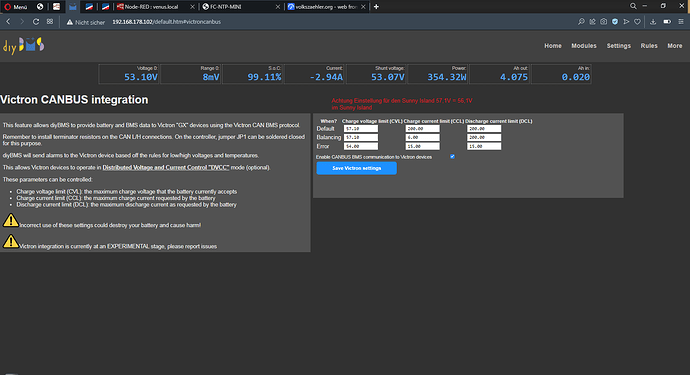Close the FC-NTP-MINI tab

pyautogui.click(x=278, y=7)
